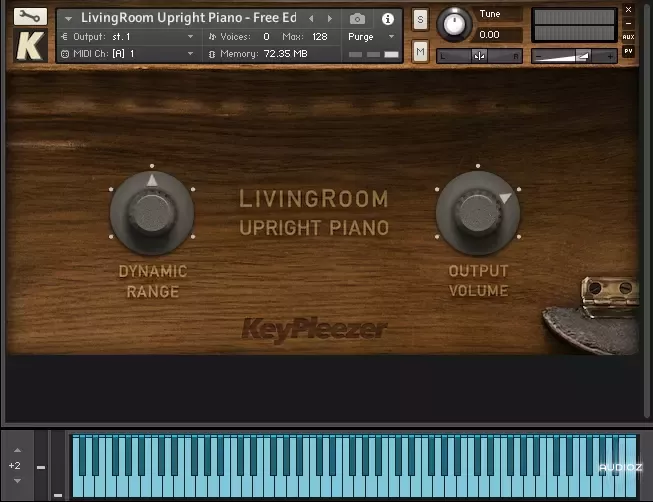Click the wrench edit-instrument icon
The width and height of the screenshot is (653, 502).
pos(30,17)
